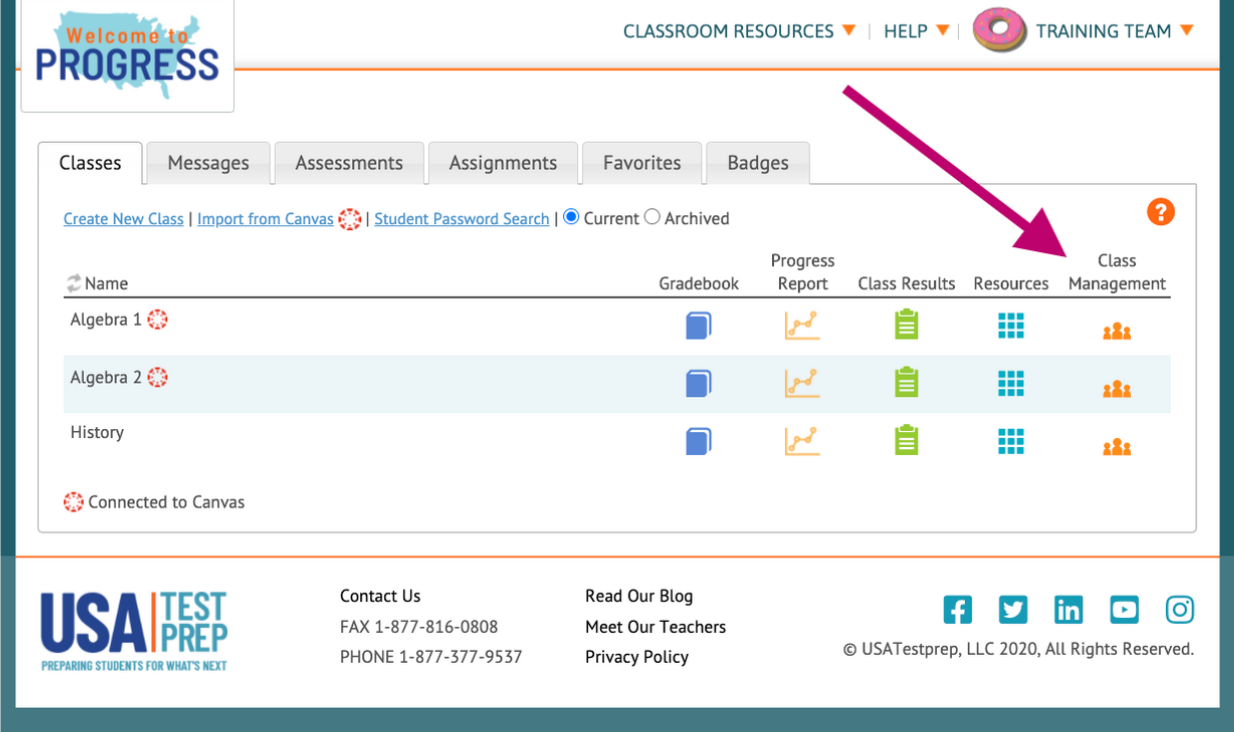This screenshot has width=1234, height=732.
Task: Expand the Training Team account dropdown
Action: 1114,31
